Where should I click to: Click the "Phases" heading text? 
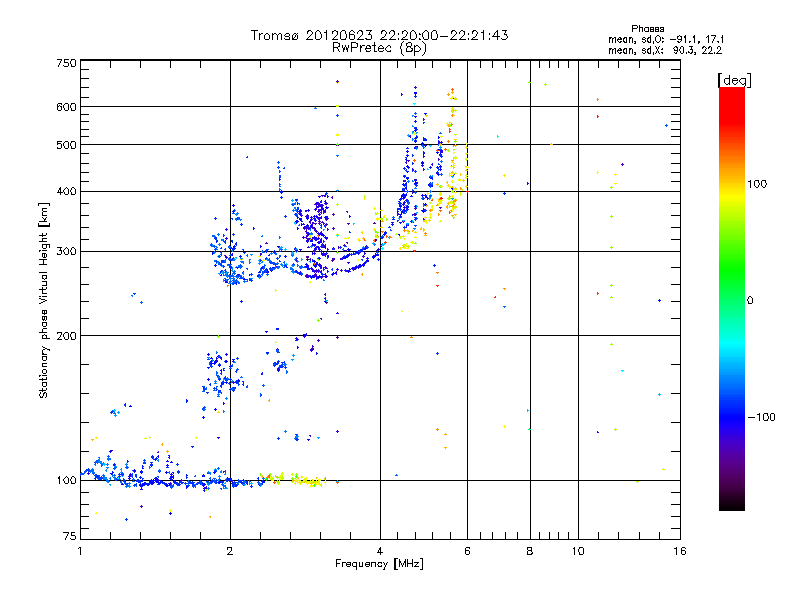pos(647,29)
